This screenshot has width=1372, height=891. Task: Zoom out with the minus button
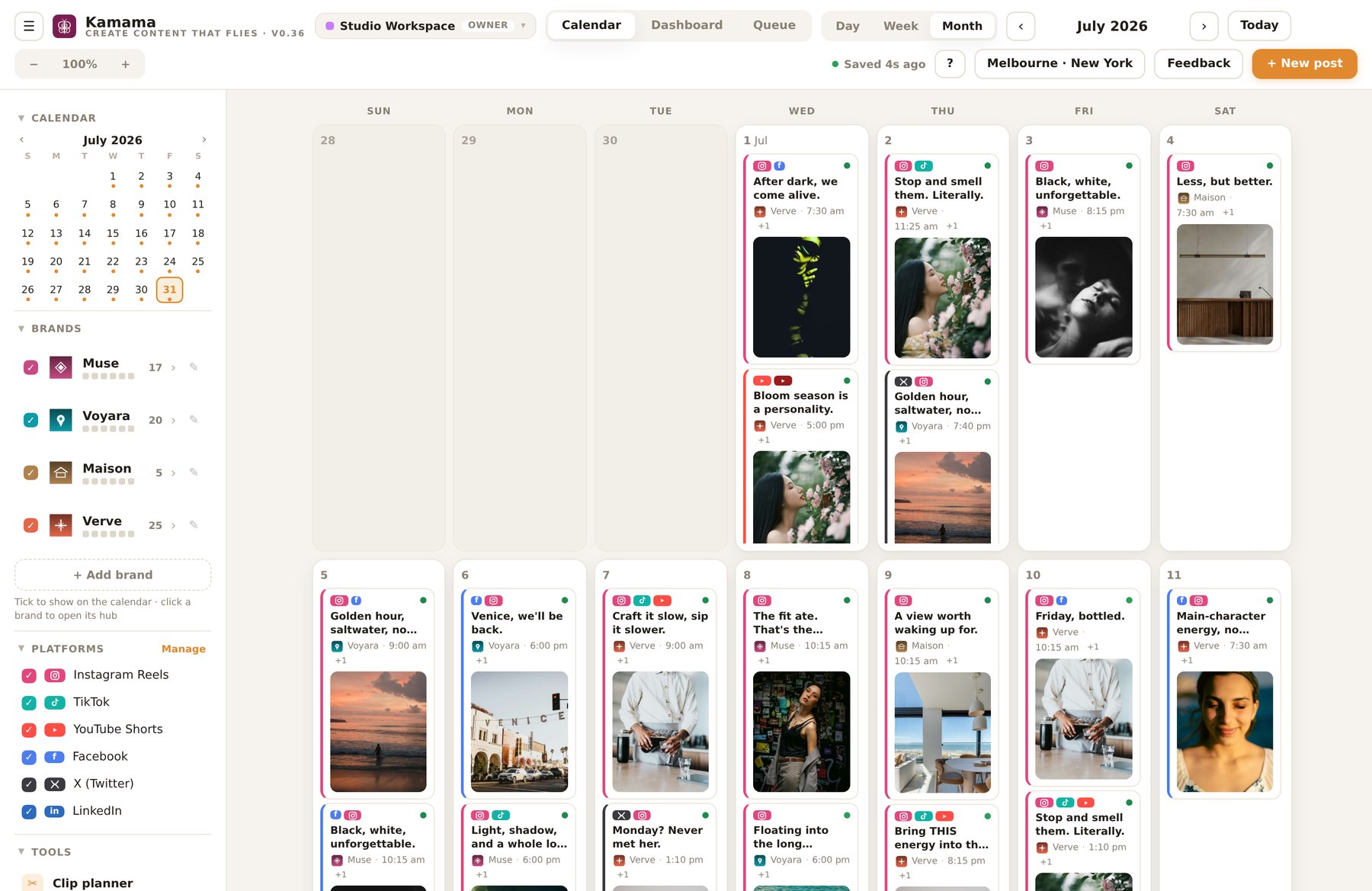coord(34,64)
